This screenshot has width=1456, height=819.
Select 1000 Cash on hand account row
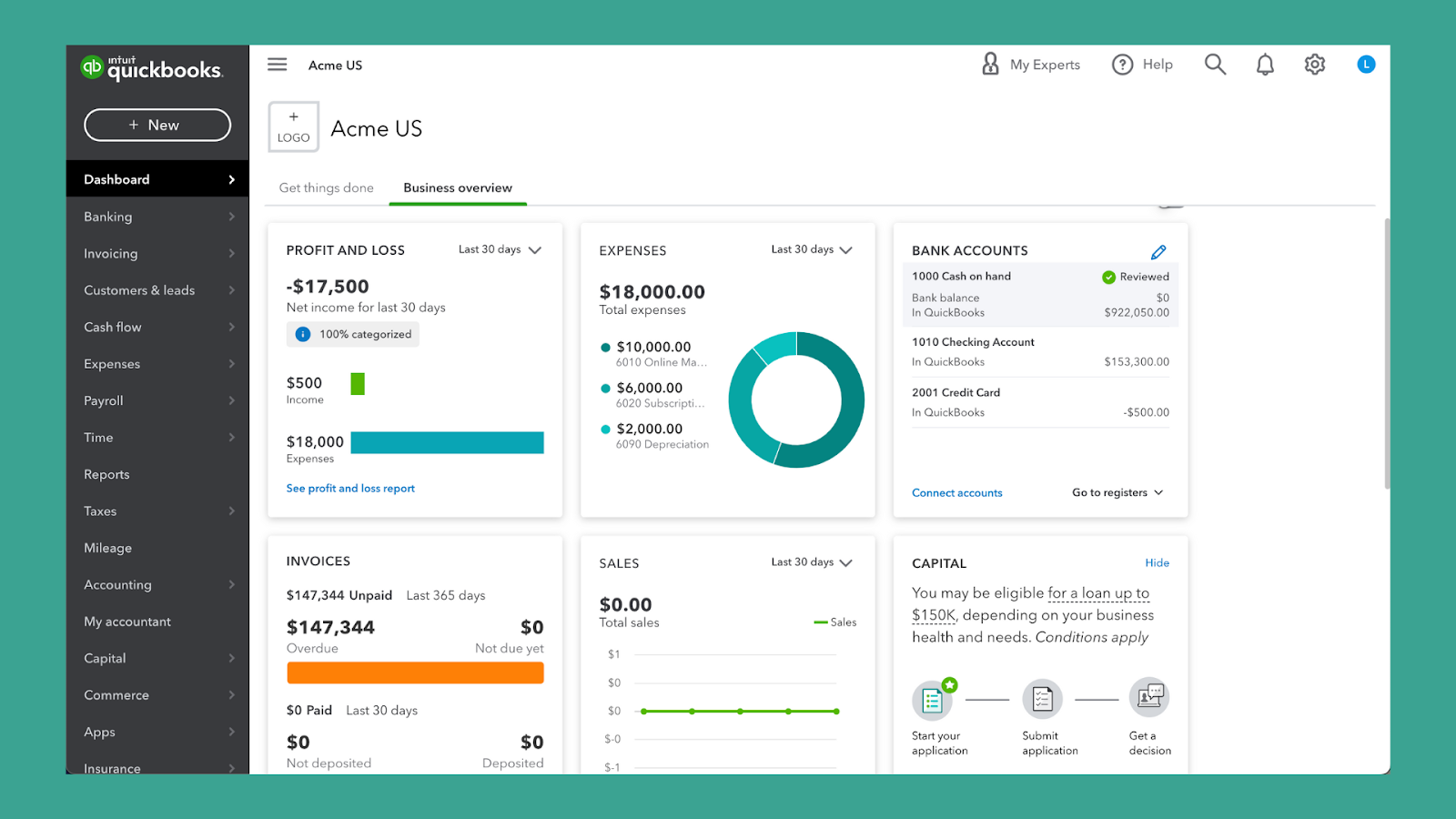[1040, 295]
